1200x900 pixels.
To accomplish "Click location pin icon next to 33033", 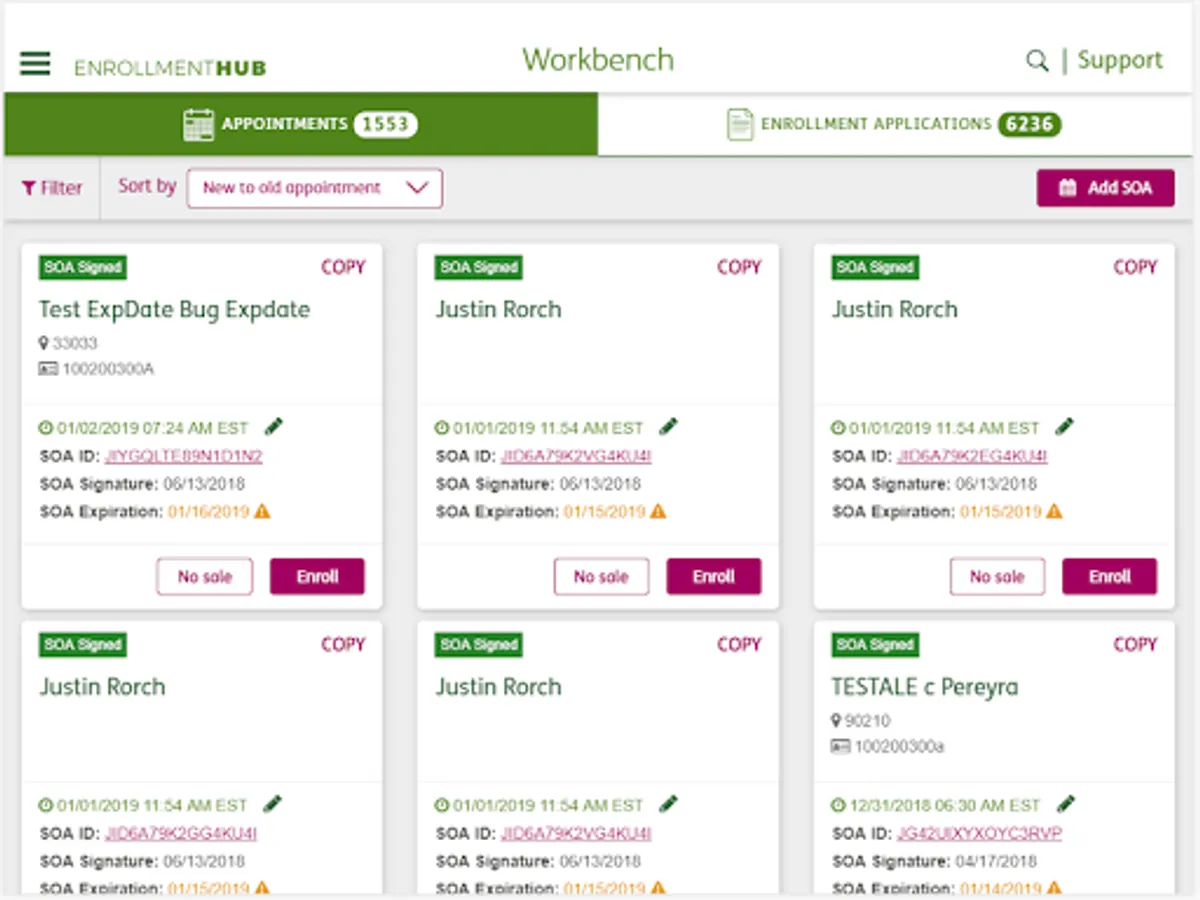I will coord(44,343).
